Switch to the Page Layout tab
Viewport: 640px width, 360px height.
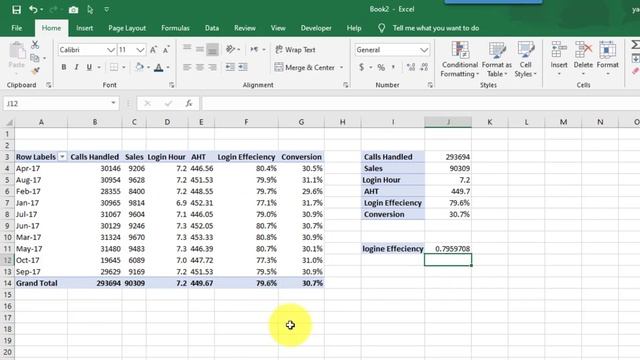coord(127,28)
